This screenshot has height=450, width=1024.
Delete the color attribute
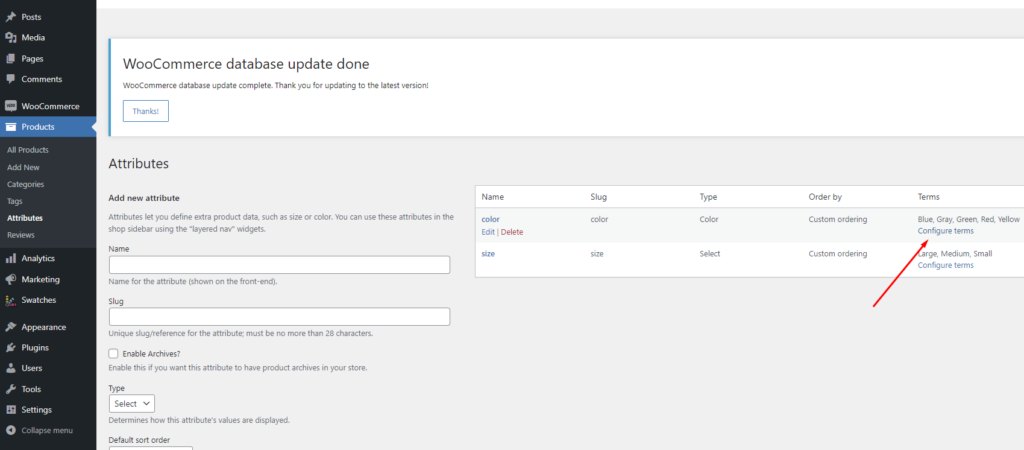(x=512, y=232)
